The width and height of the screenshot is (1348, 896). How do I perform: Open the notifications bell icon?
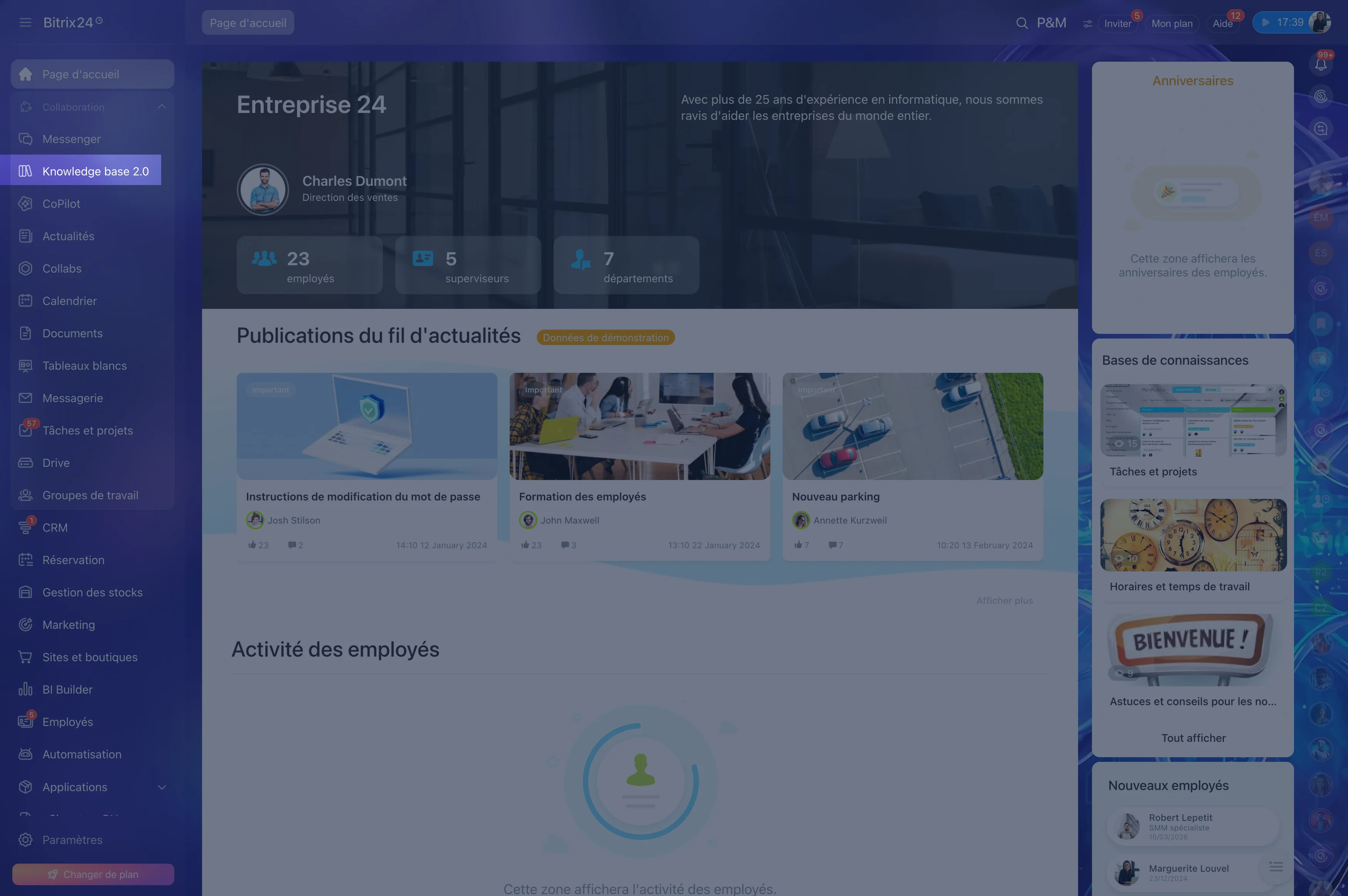(1321, 64)
